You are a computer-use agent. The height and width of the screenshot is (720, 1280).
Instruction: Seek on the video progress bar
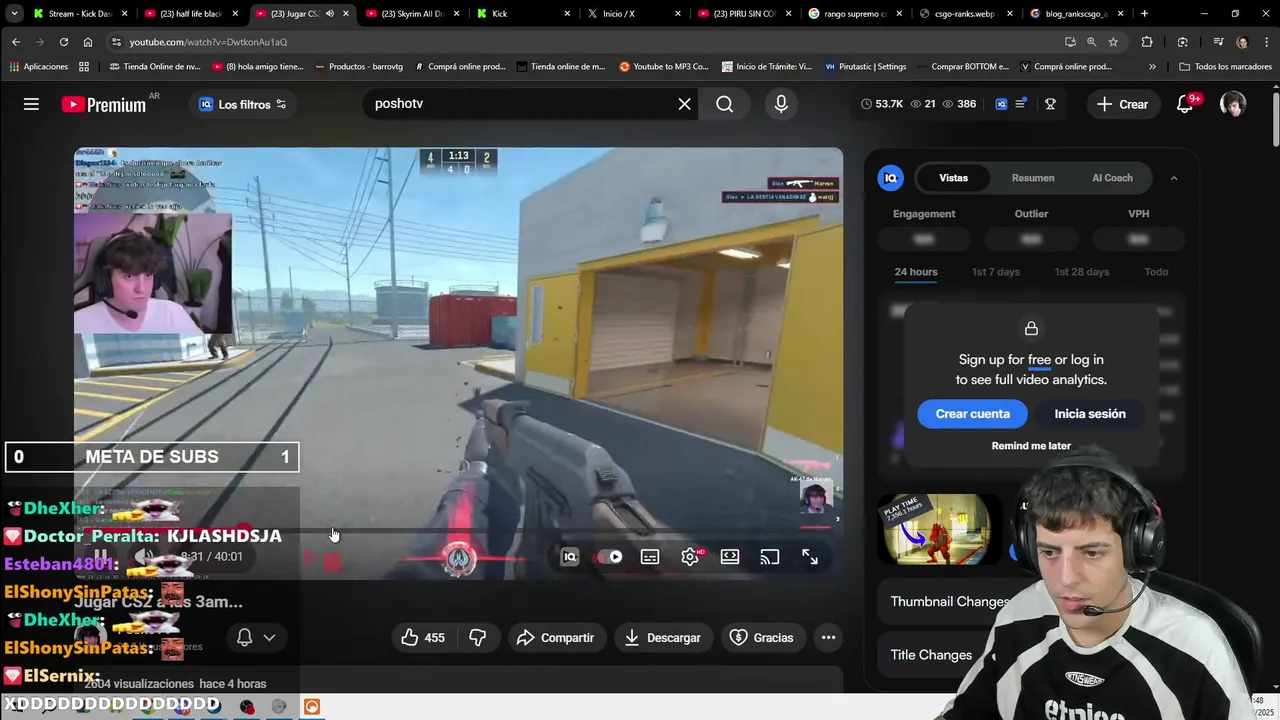pyautogui.click(x=458, y=530)
